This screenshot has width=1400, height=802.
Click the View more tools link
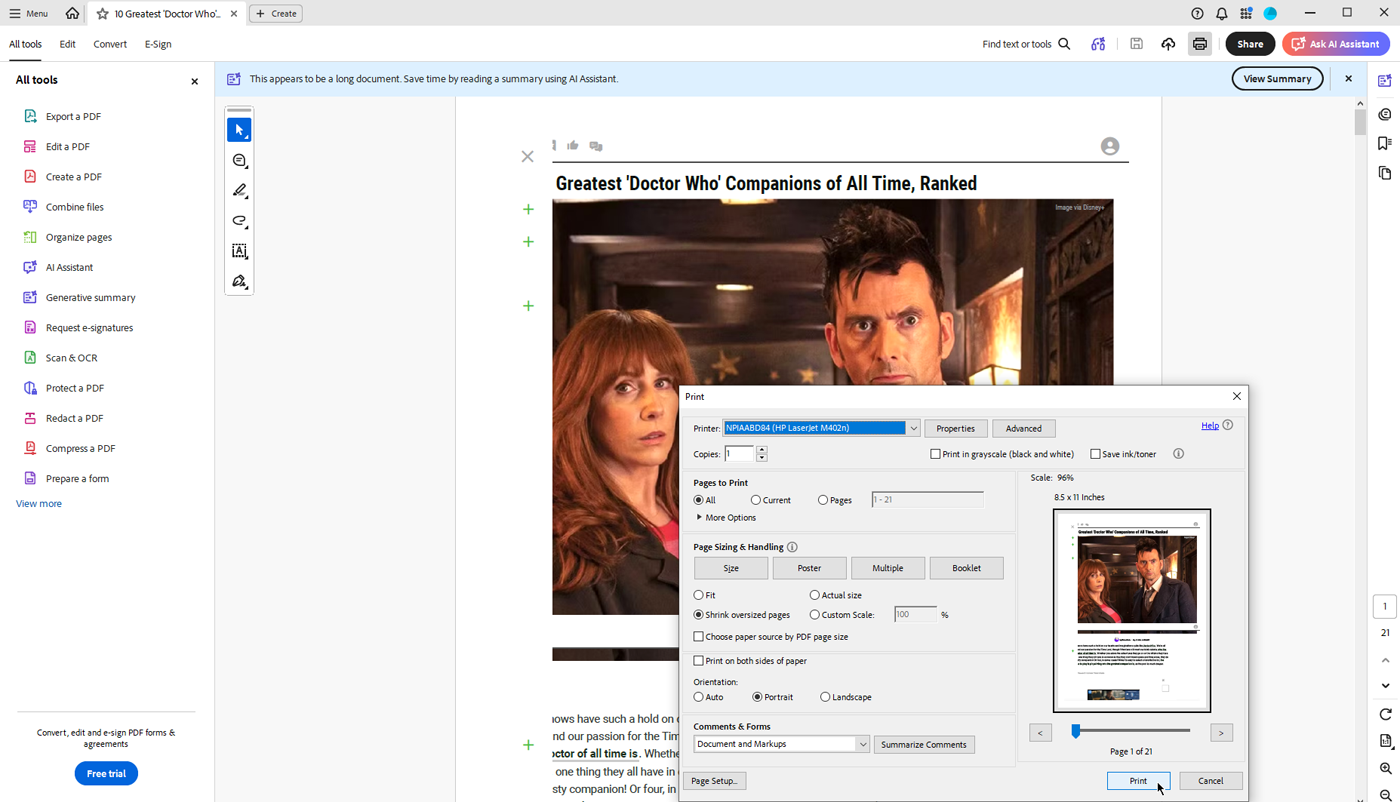click(39, 504)
